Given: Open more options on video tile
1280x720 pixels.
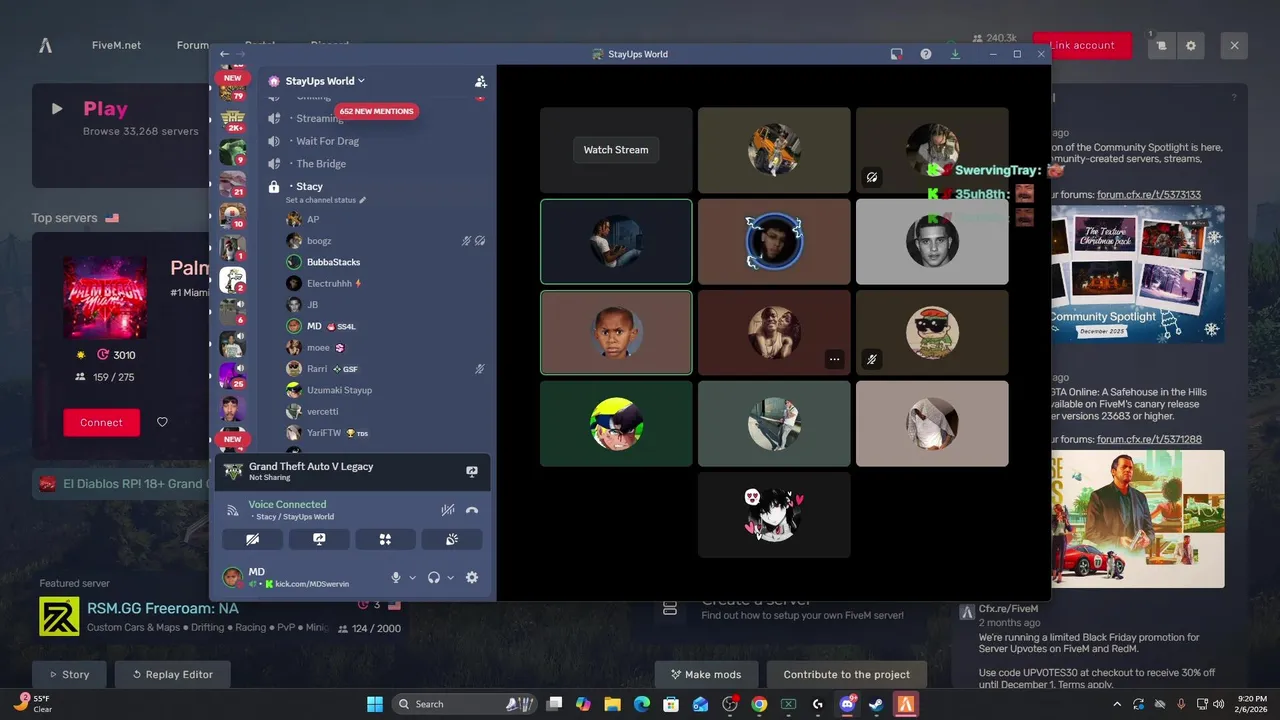Looking at the screenshot, I should click(834, 359).
